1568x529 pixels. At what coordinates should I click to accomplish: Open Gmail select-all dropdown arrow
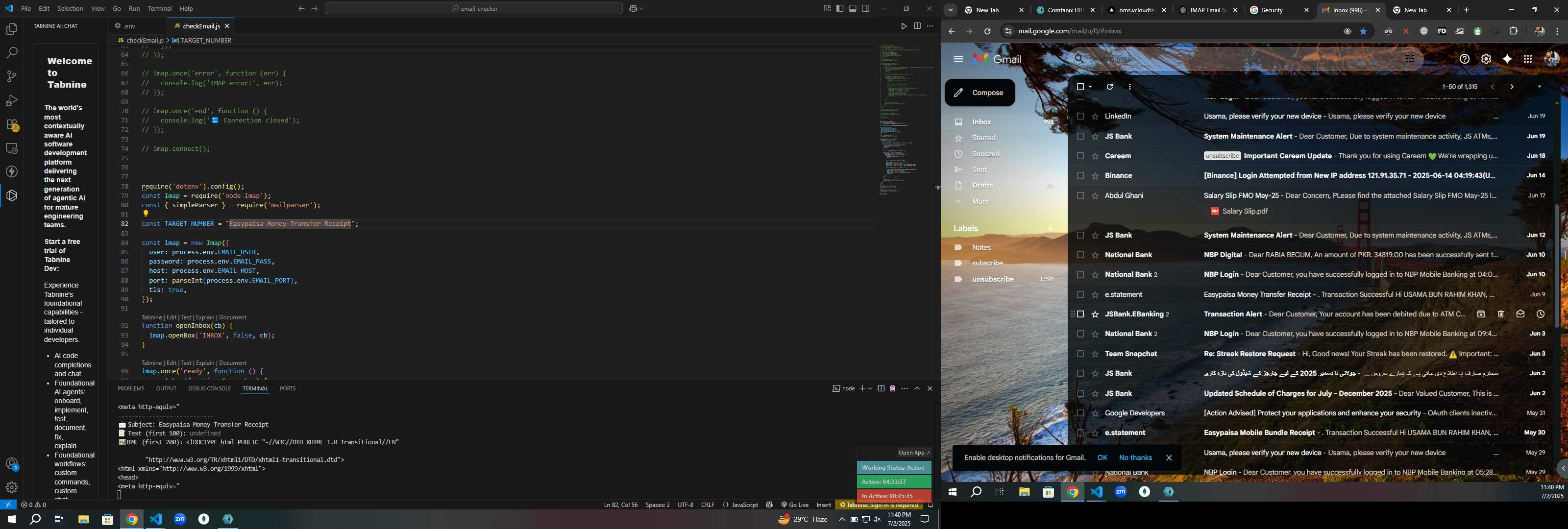tap(1090, 87)
